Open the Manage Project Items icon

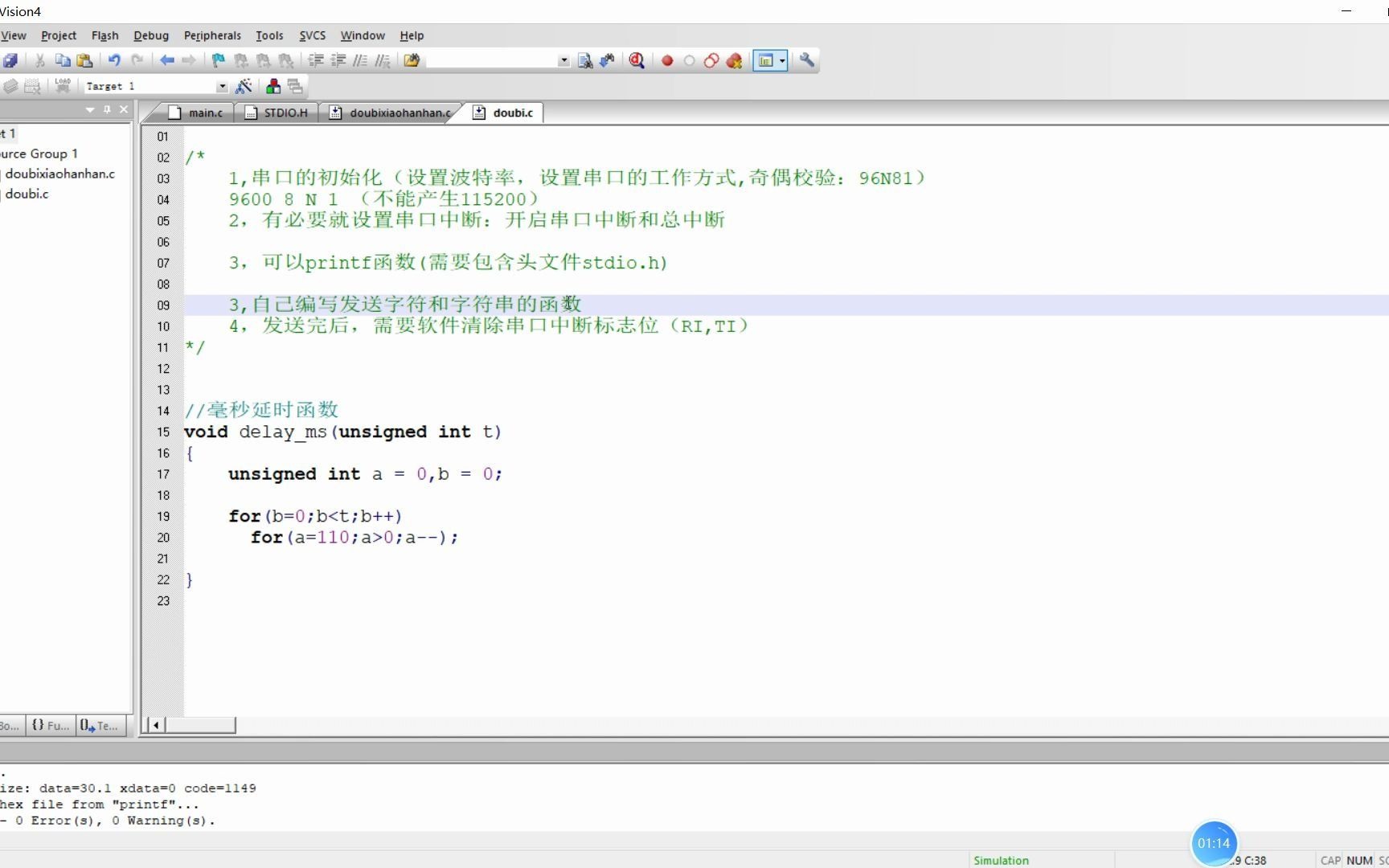pyautogui.click(x=273, y=86)
